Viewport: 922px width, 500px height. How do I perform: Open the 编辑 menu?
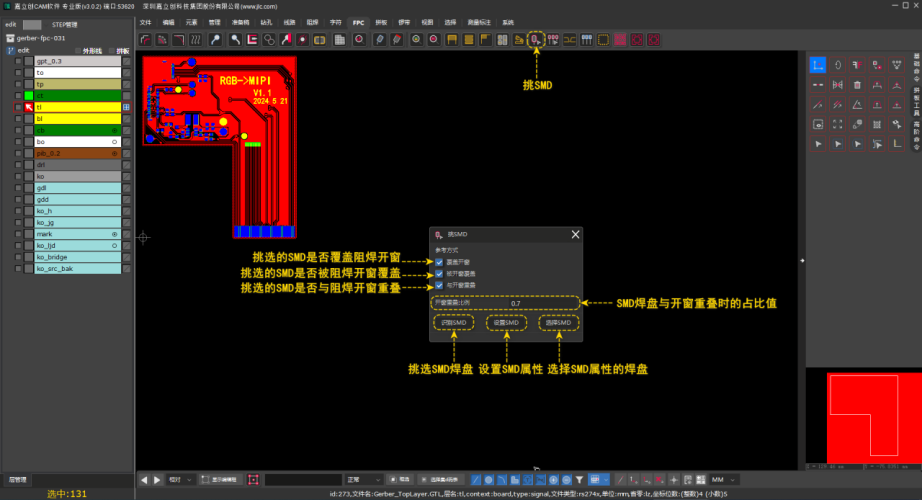pos(169,23)
